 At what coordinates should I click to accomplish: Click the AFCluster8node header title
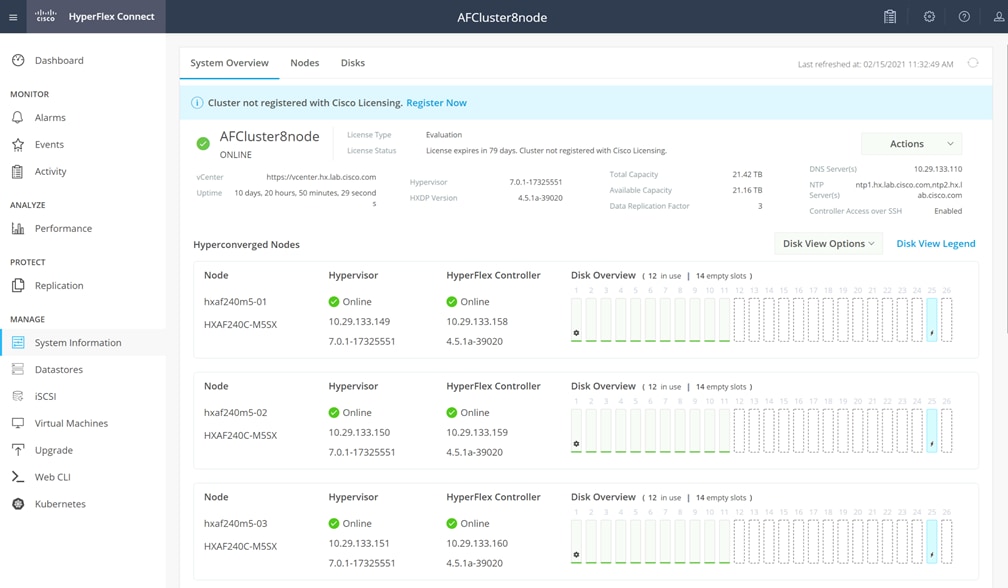[502, 17]
